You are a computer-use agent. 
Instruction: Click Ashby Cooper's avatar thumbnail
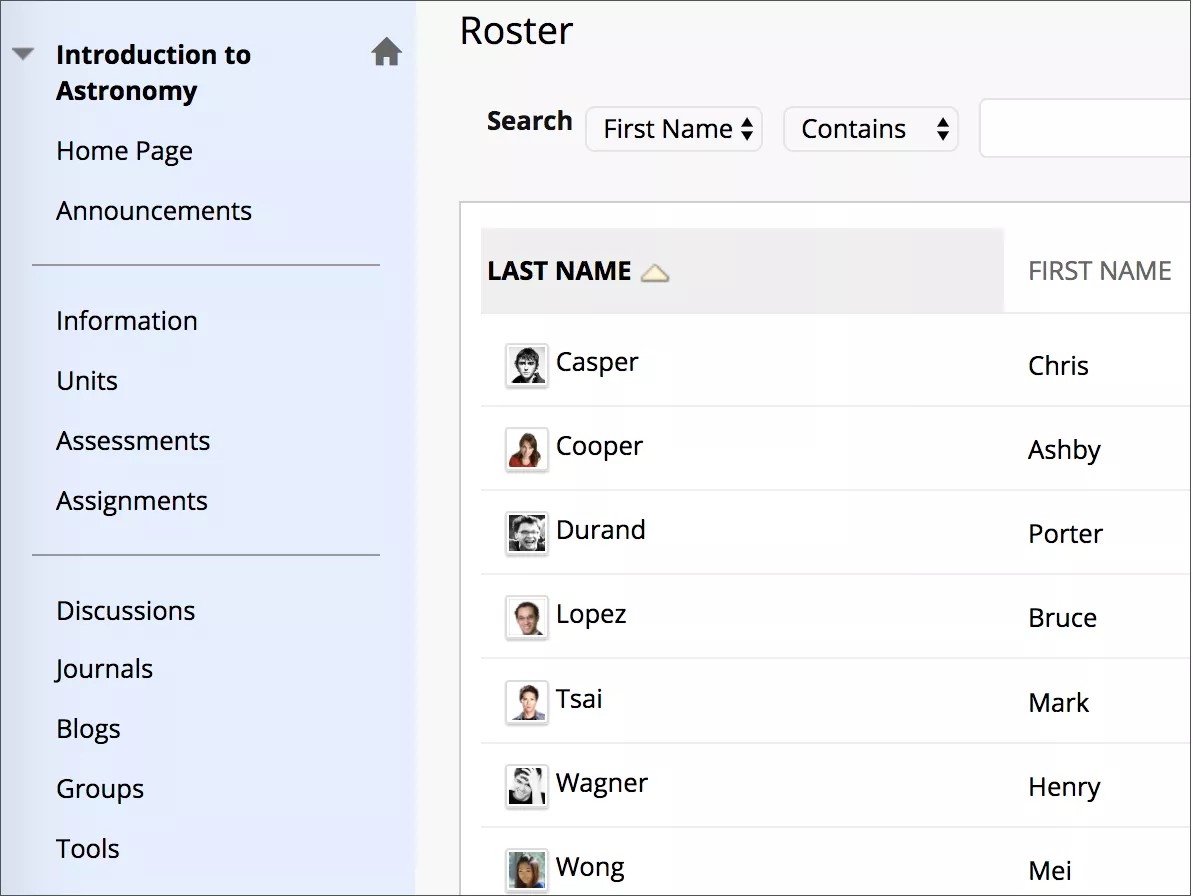tap(526, 449)
